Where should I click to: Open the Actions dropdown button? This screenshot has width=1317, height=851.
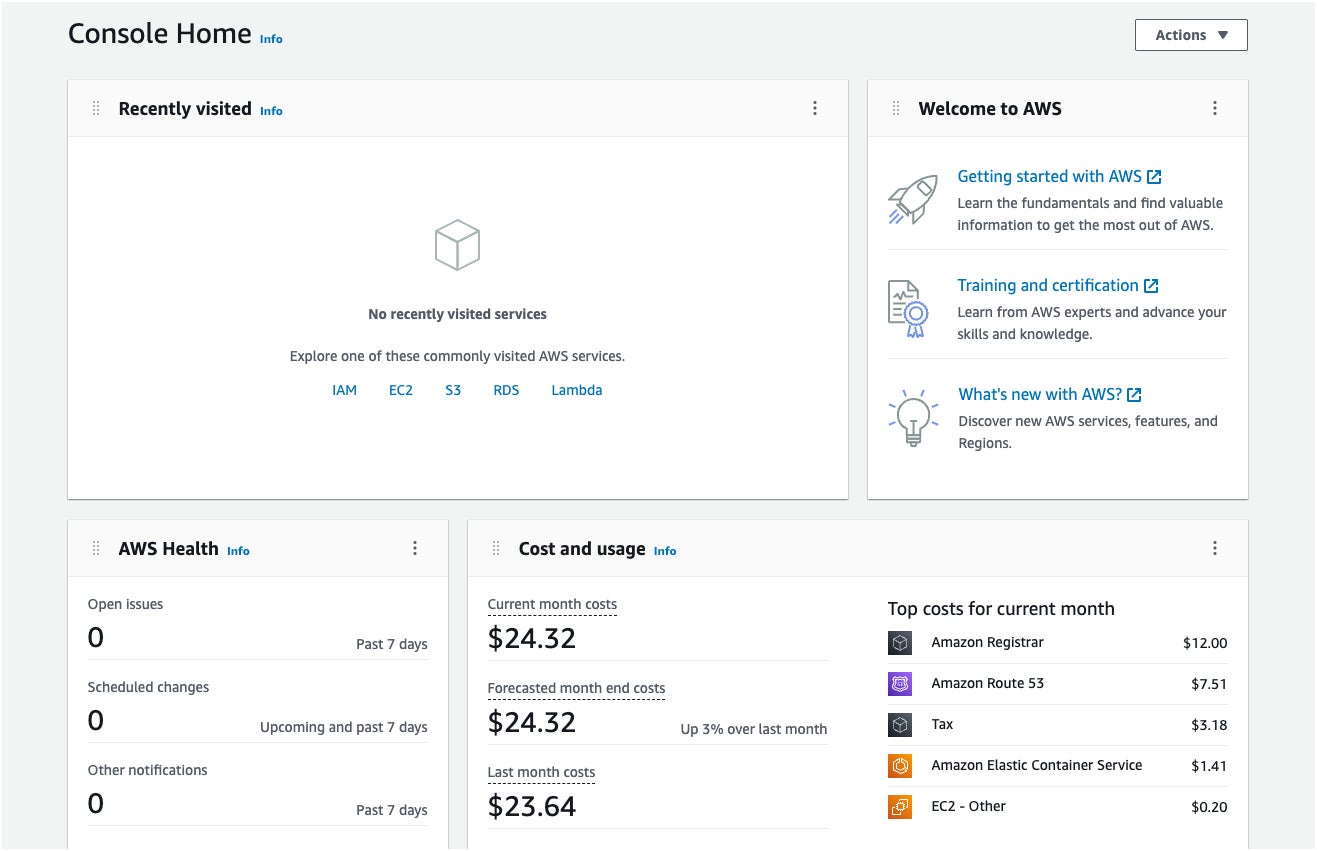(1191, 35)
